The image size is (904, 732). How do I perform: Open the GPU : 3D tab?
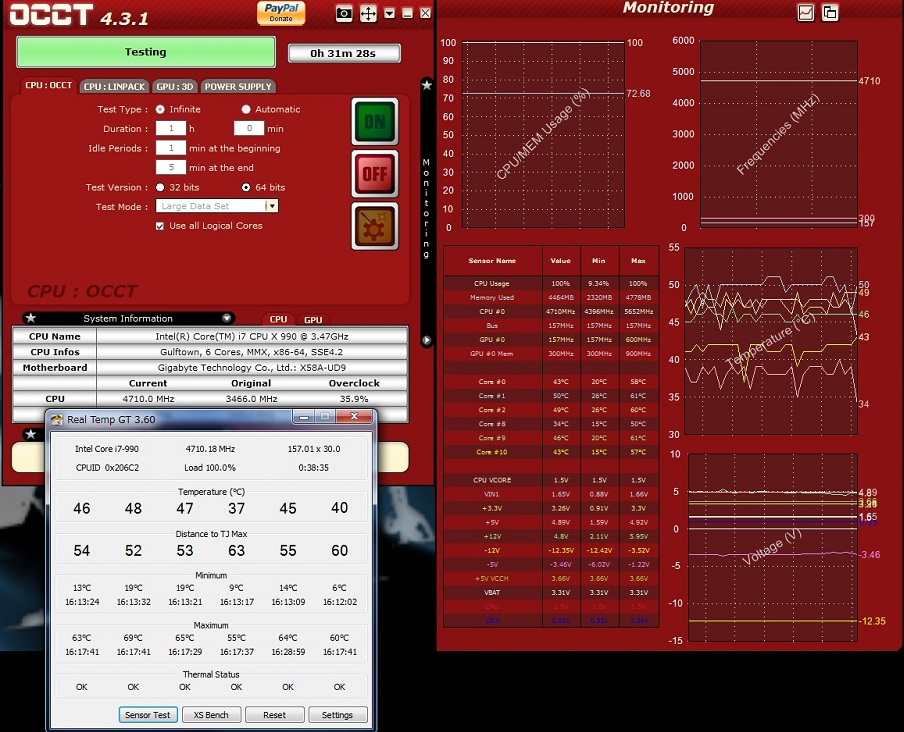pos(175,86)
